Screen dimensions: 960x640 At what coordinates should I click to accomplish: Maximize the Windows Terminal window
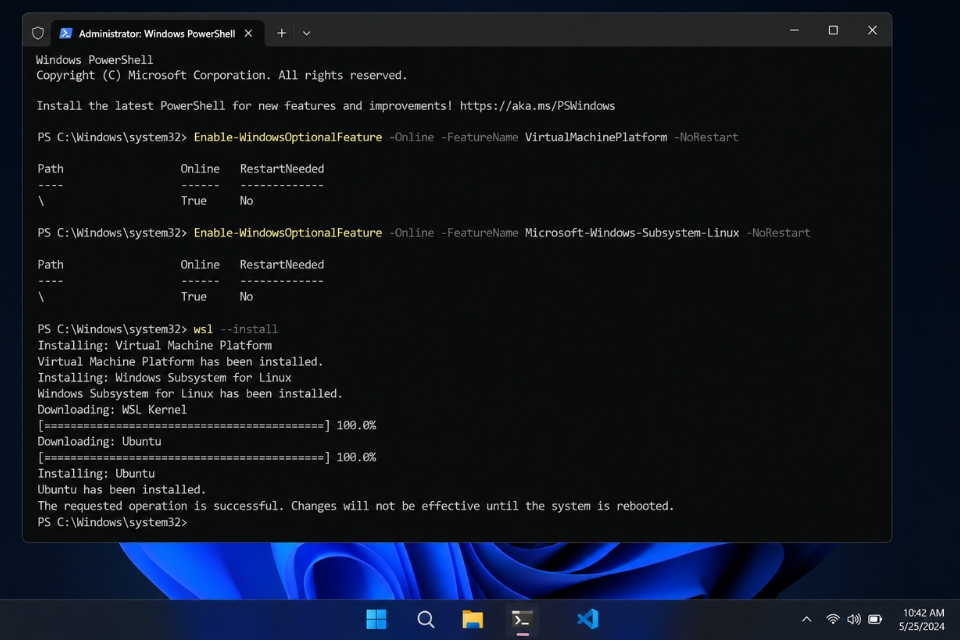click(833, 30)
